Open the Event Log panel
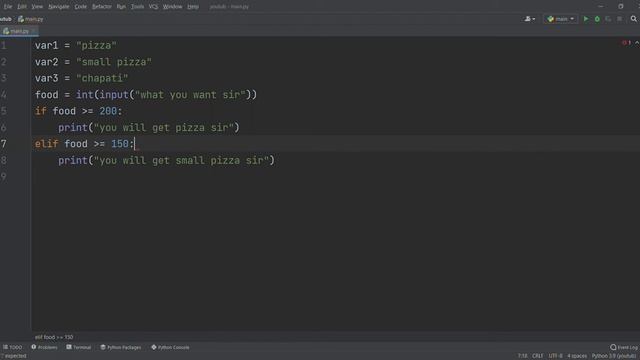 (x=624, y=347)
